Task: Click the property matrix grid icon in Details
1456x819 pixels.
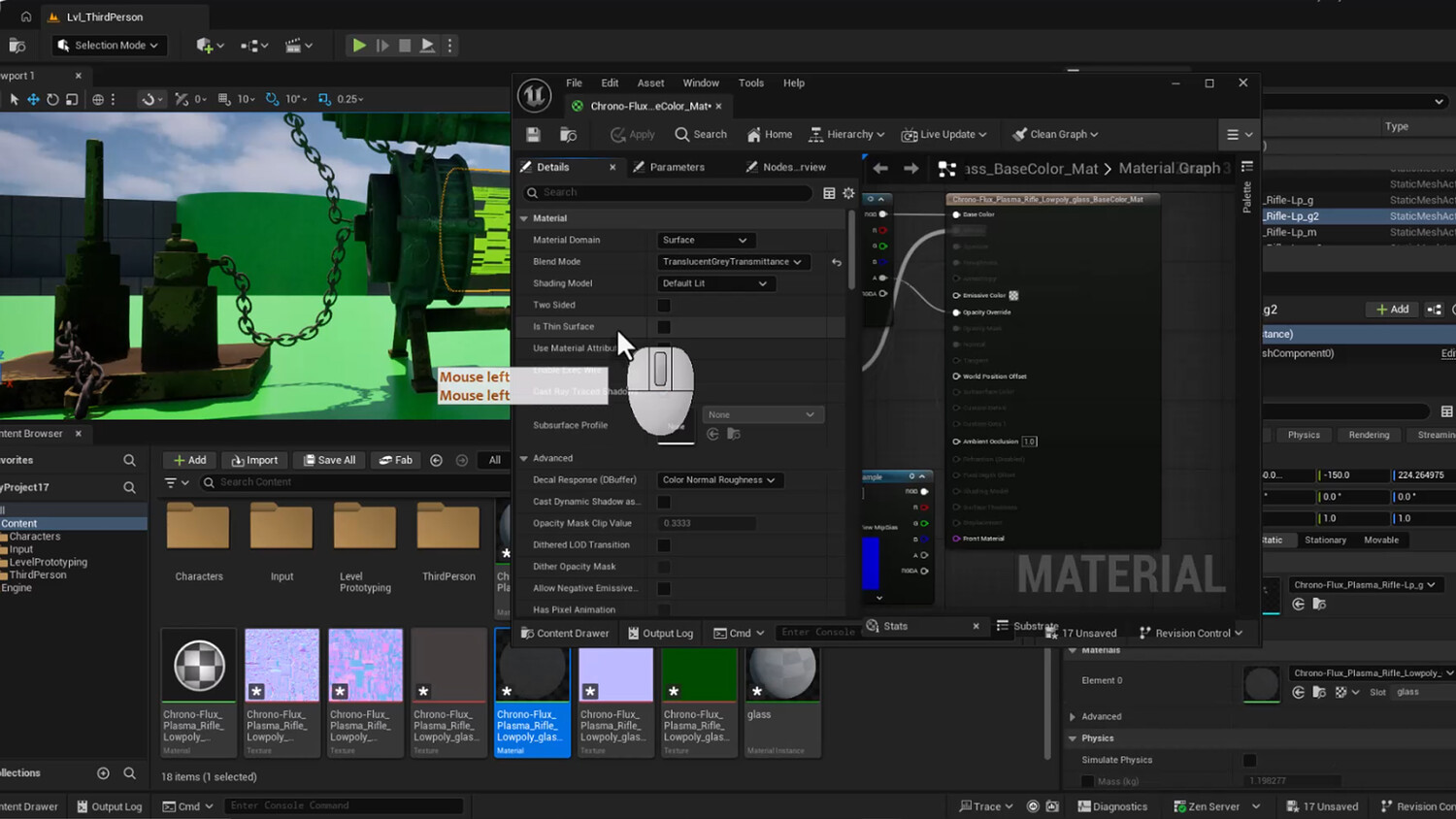Action: coord(829,193)
